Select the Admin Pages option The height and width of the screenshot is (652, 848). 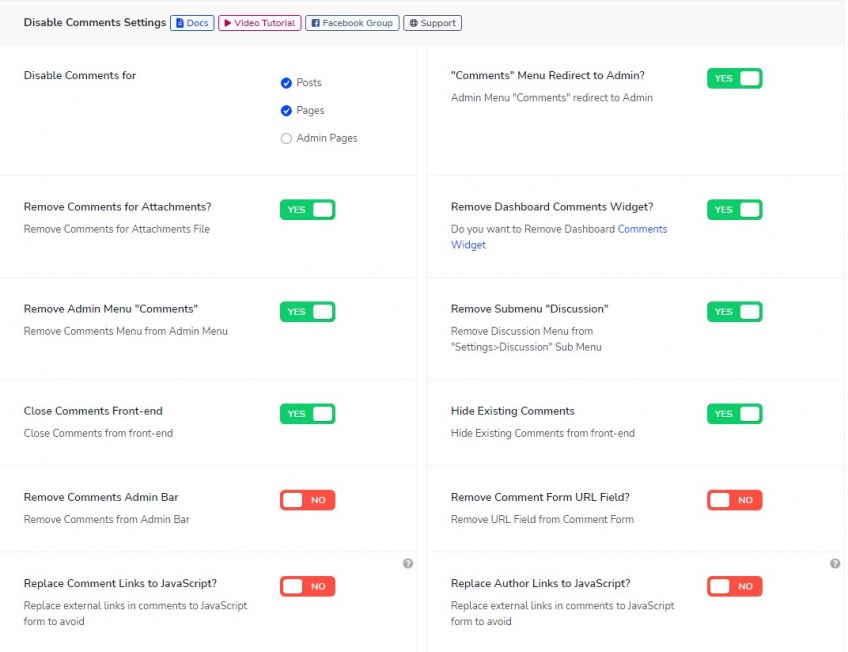coord(287,139)
